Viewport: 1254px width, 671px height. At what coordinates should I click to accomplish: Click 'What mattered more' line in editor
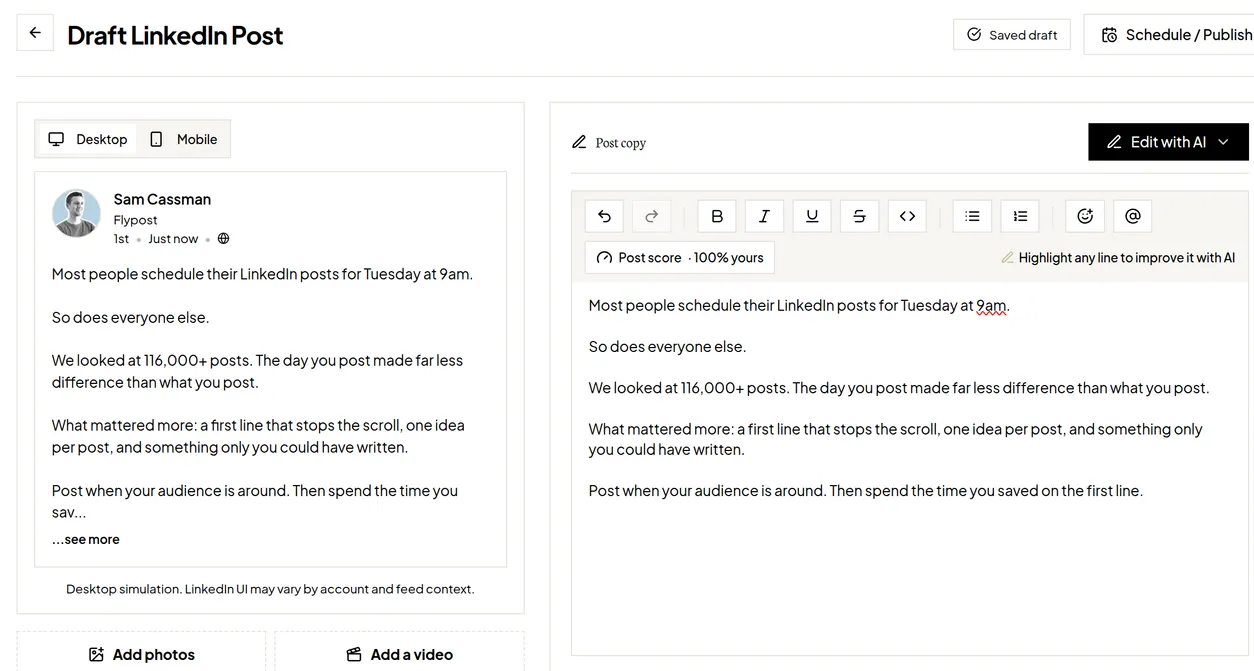click(x=895, y=439)
